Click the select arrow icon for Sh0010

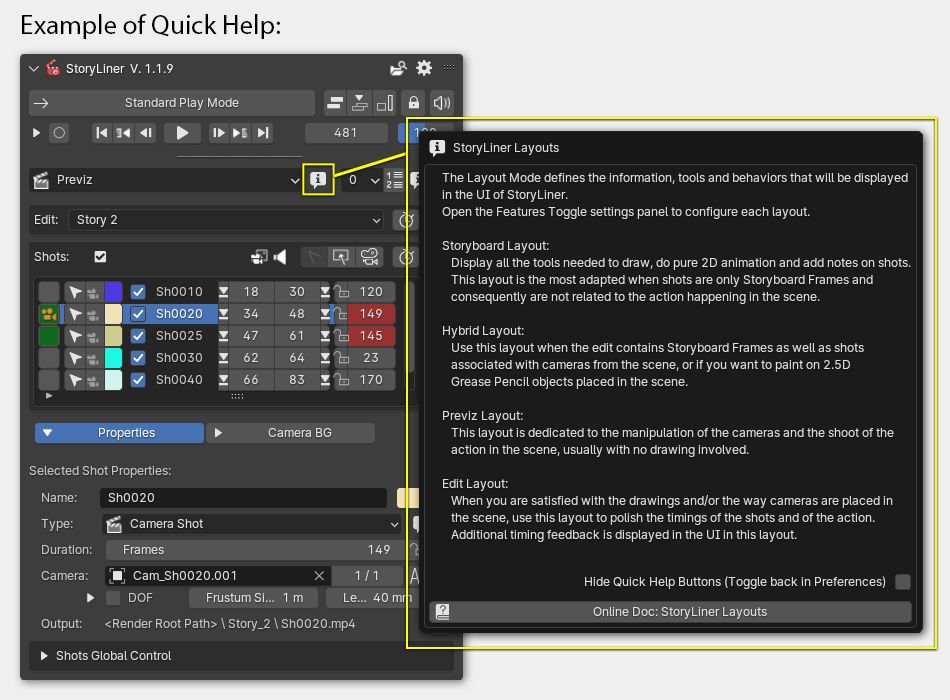point(75,292)
